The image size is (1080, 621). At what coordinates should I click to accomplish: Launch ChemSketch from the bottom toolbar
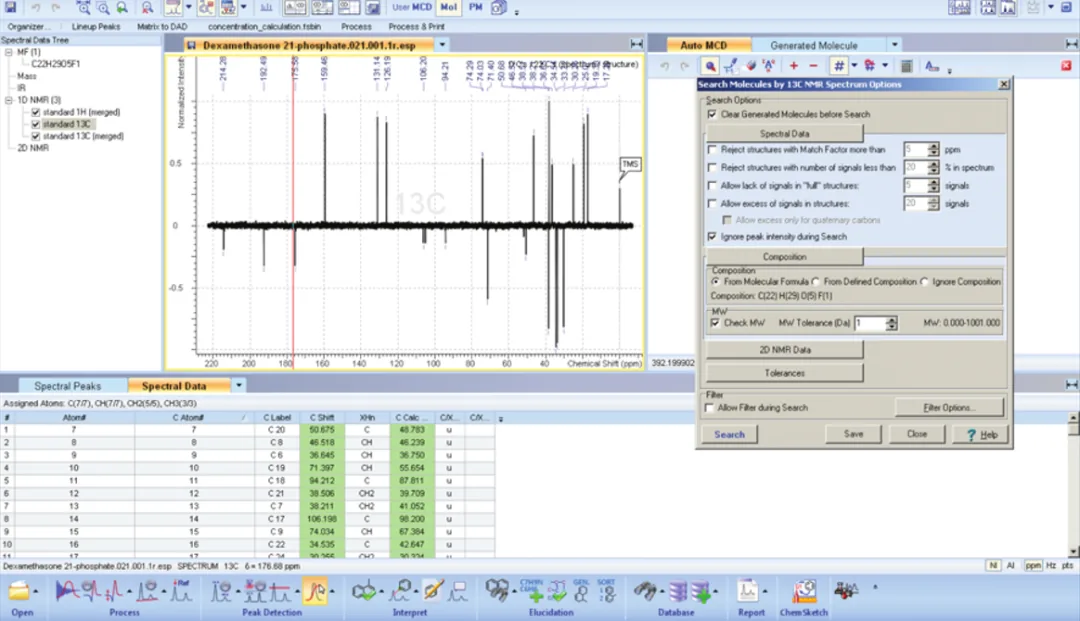click(803, 591)
